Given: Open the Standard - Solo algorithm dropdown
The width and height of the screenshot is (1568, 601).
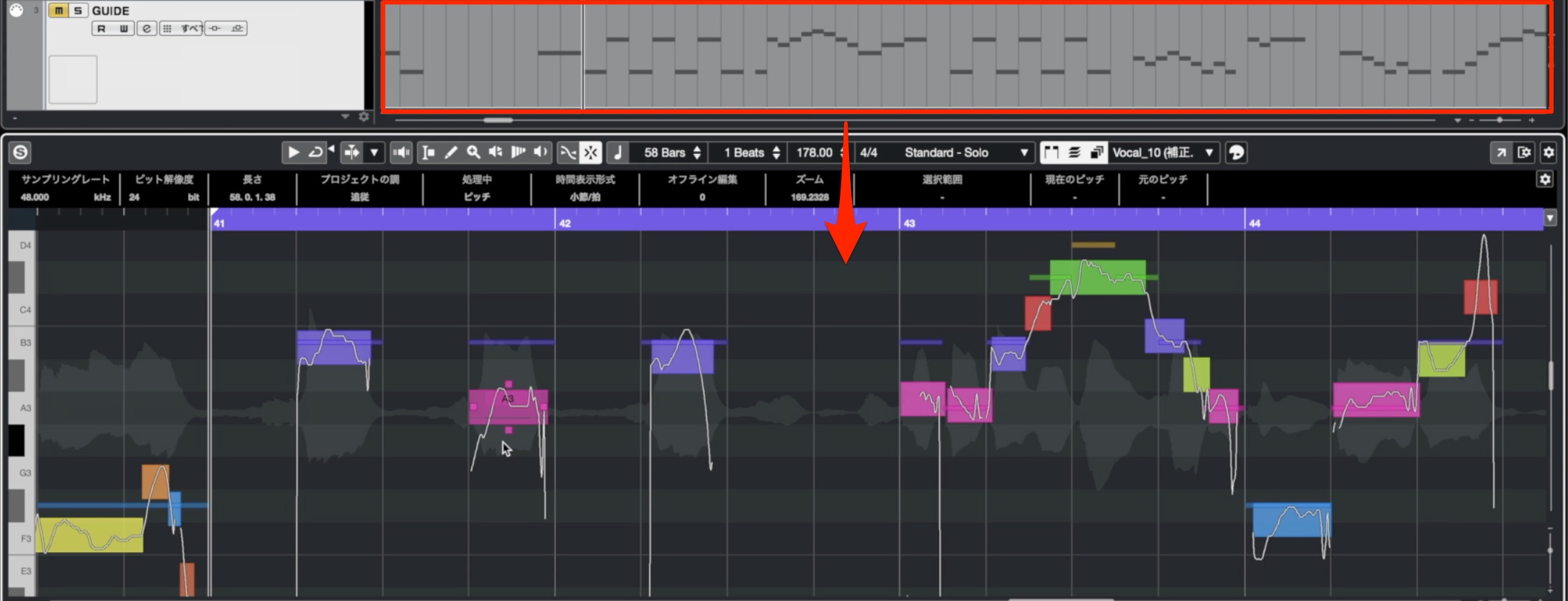Looking at the screenshot, I should point(965,152).
